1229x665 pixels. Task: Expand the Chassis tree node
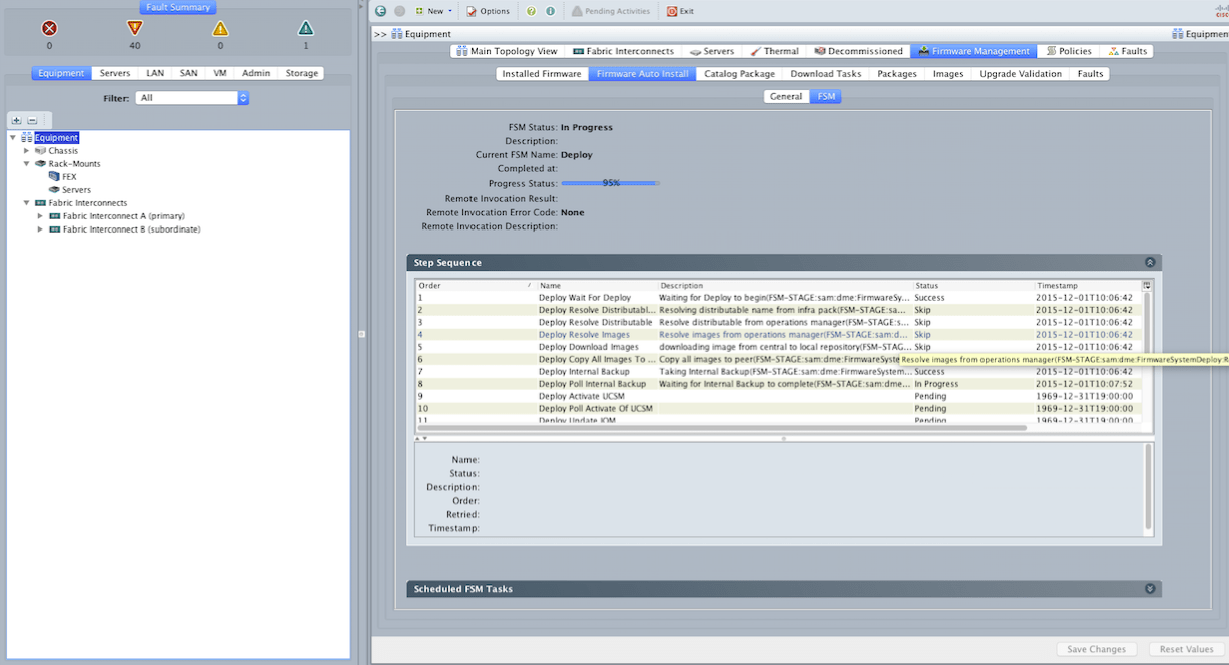point(26,150)
